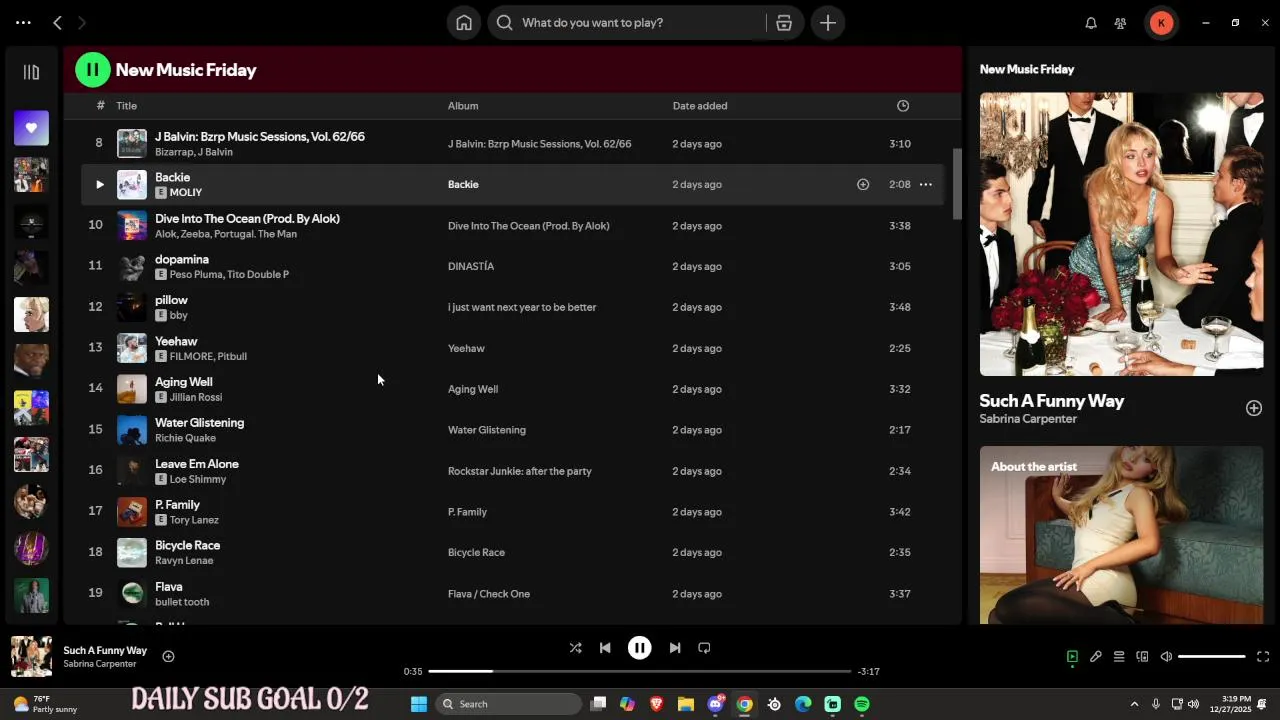This screenshot has height=720, width=1280.
Task: Click the playlist vertical scrollbar
Action: click(x=956, y=184)
